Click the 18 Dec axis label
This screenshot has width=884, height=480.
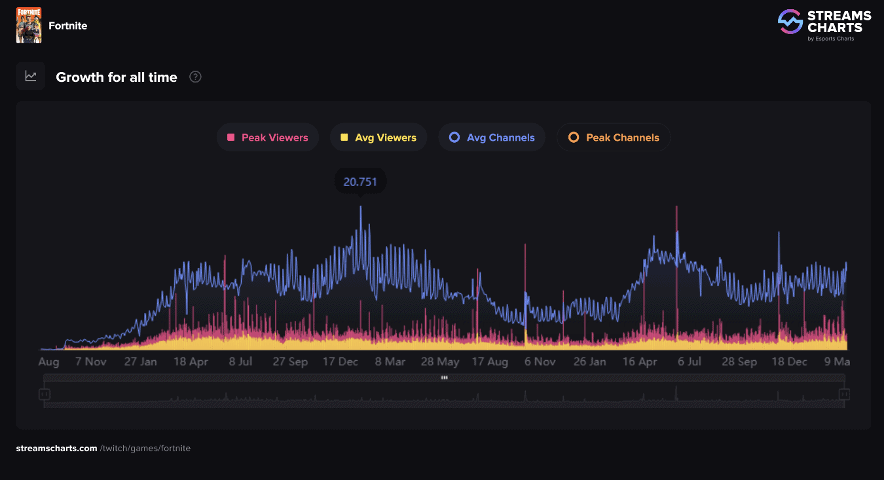(x=789, y=362)
